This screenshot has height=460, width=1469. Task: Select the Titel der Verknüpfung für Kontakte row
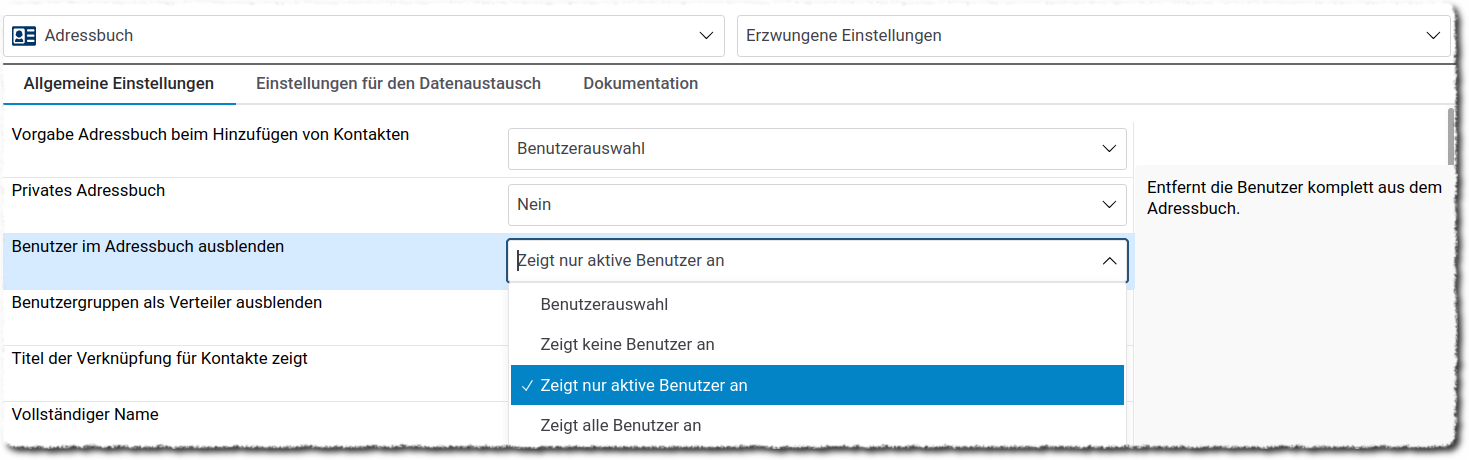[160, 358]
